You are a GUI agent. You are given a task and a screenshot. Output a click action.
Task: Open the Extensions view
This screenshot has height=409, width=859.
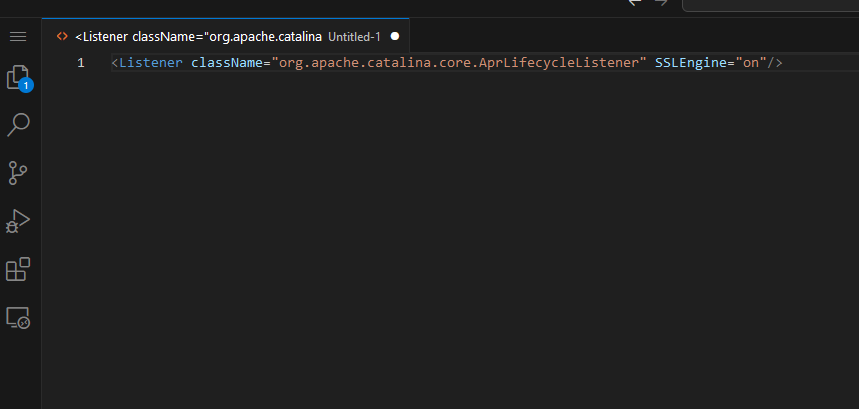pos(18,269)
